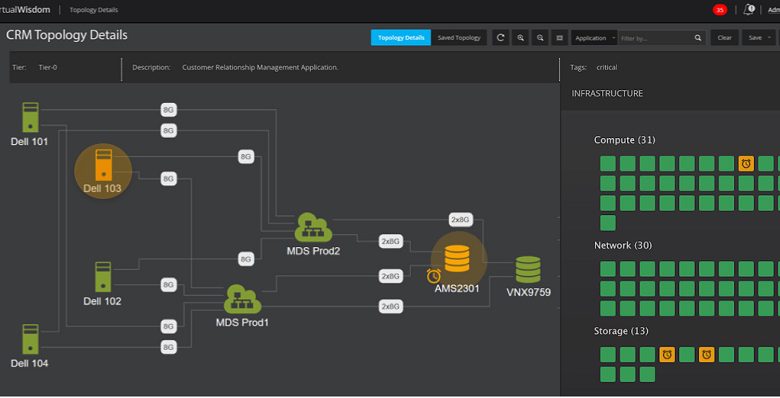Click the zoom in magnifier icon
The image size is (780, 398).
pos(520,38)
